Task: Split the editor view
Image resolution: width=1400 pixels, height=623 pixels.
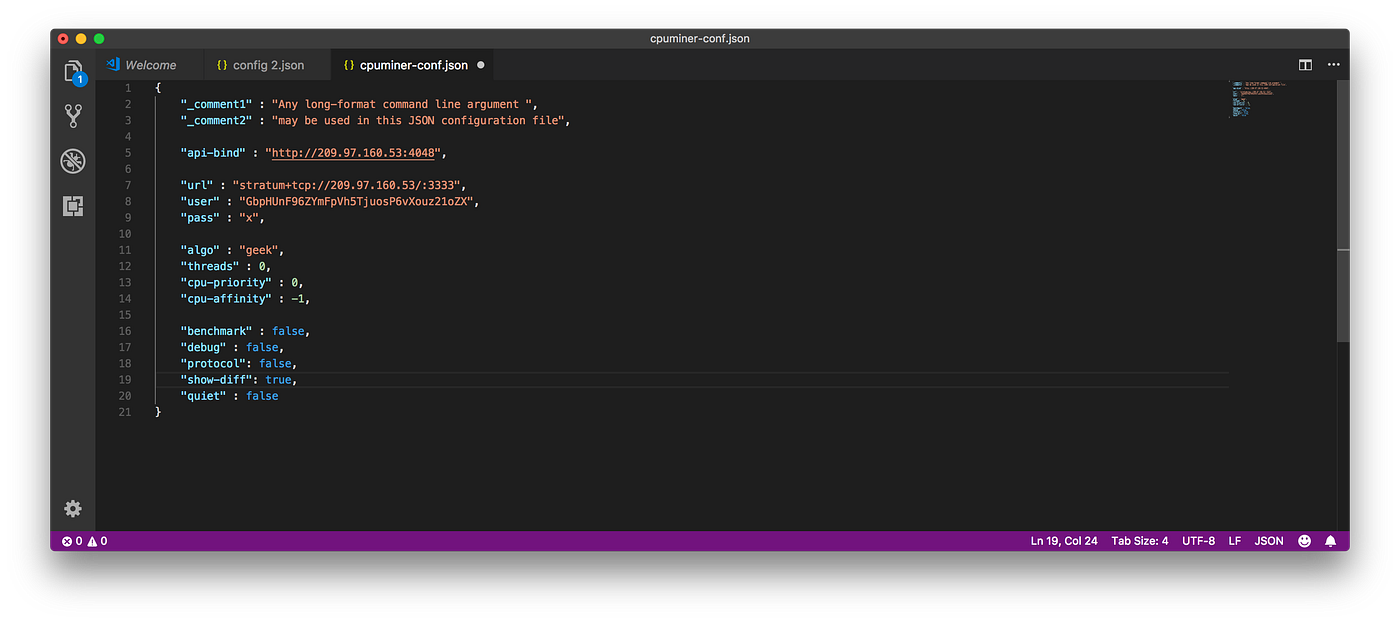Action: pos(1305,65)
